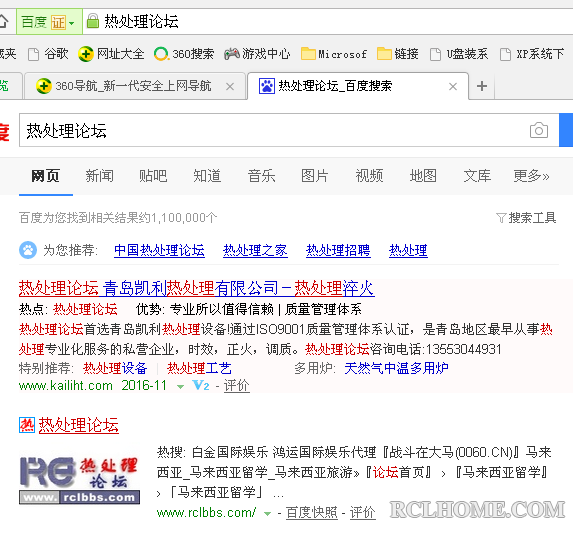Select the 热处理论坛_百度搜索 browser tab
This screenshot has width=573, height=534.
[x=358, y=86]
